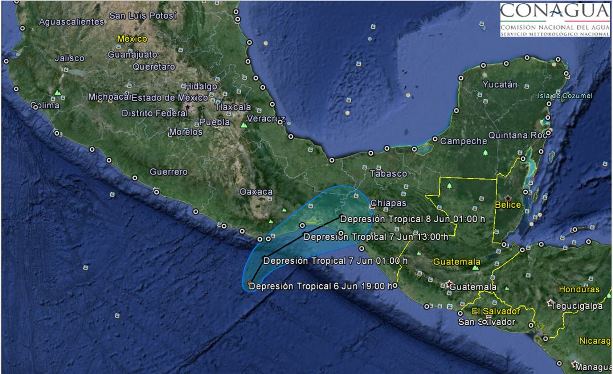This screenshot has width=613, height=374.
Task: Select the white Guatemala city label
Action: tap(473, 287)
